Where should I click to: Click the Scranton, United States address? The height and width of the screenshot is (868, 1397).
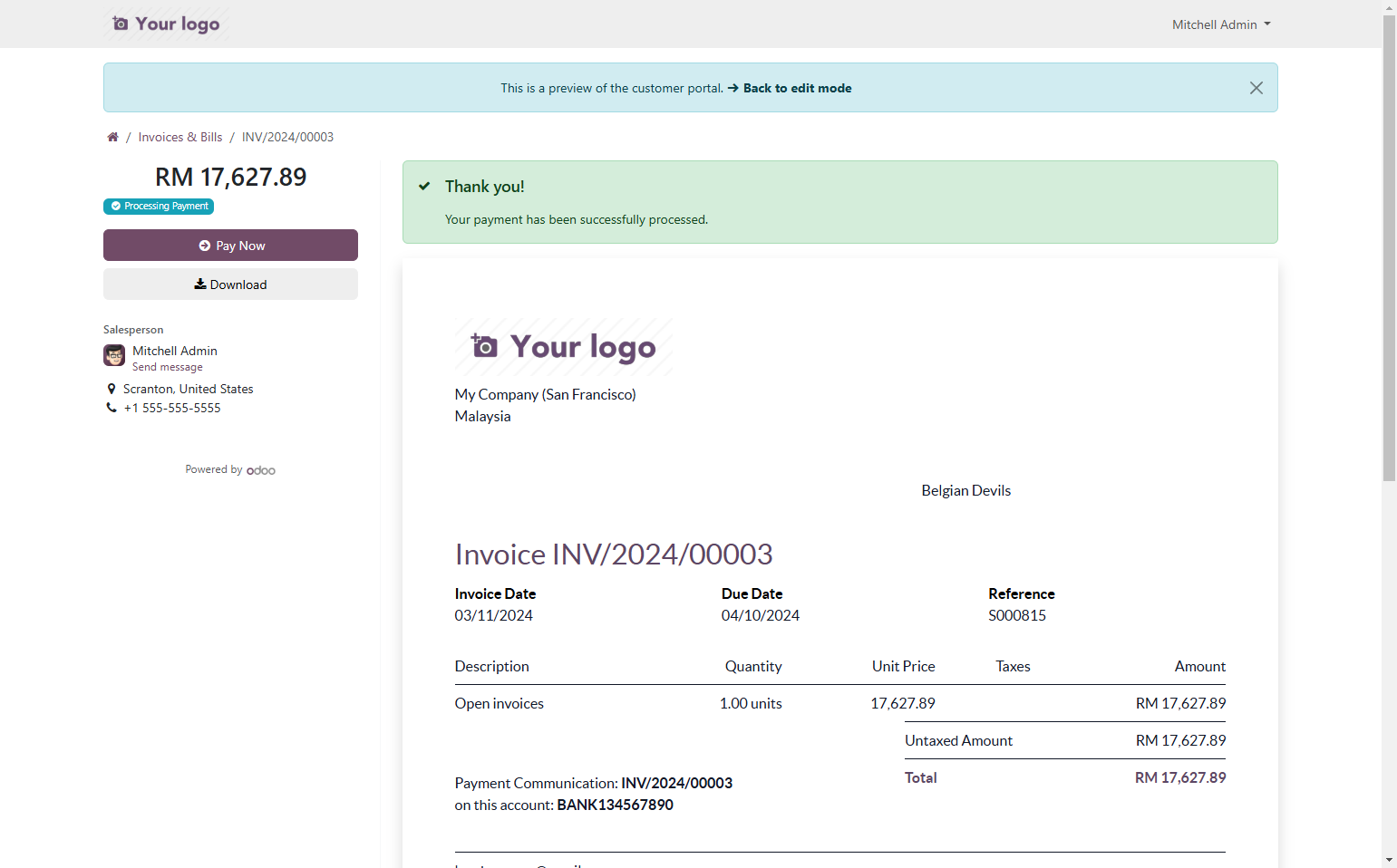click(189, 389)
